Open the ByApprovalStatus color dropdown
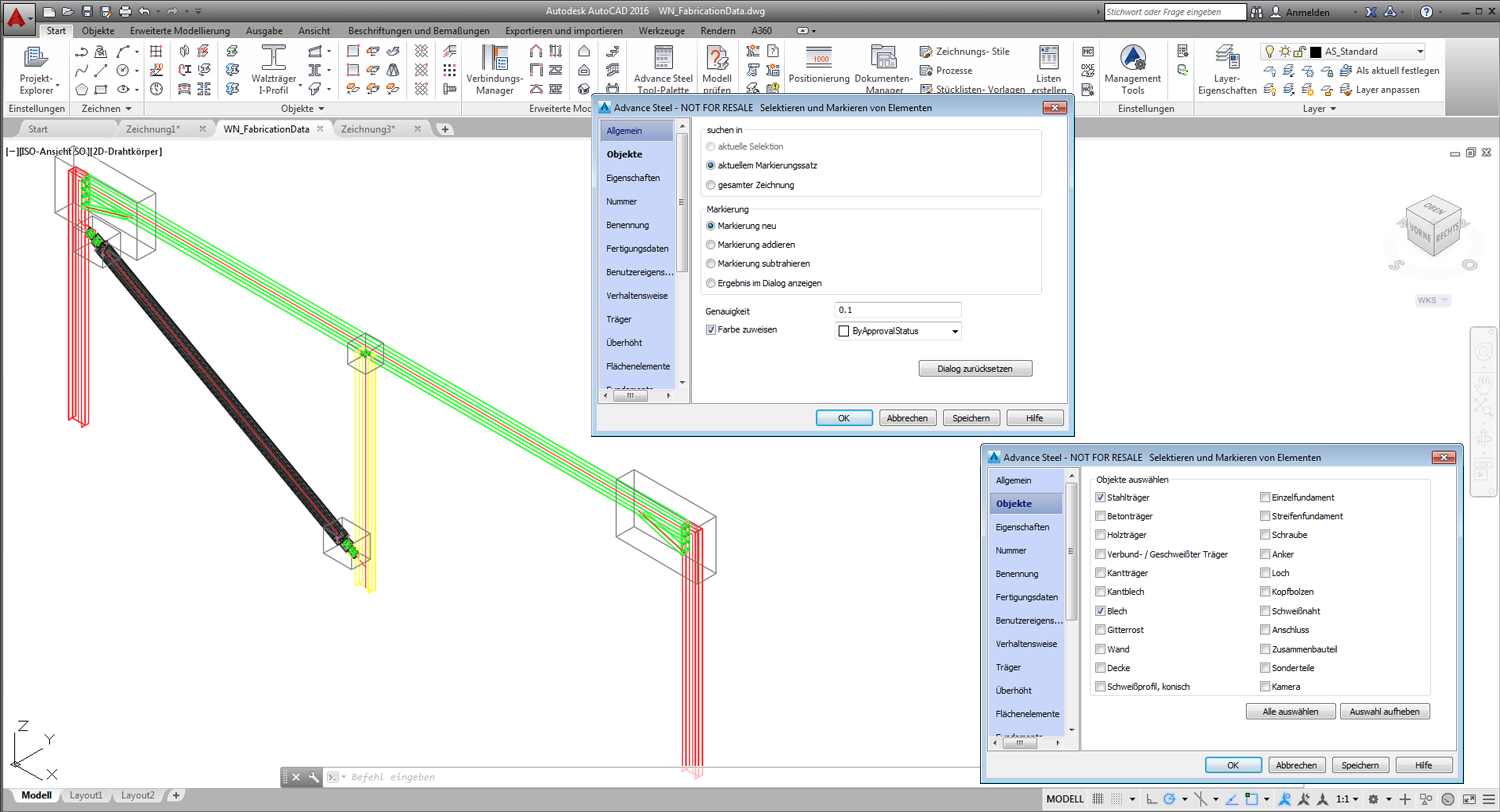Viewport: 1500px width, 812px height. (x=955, y=331)
